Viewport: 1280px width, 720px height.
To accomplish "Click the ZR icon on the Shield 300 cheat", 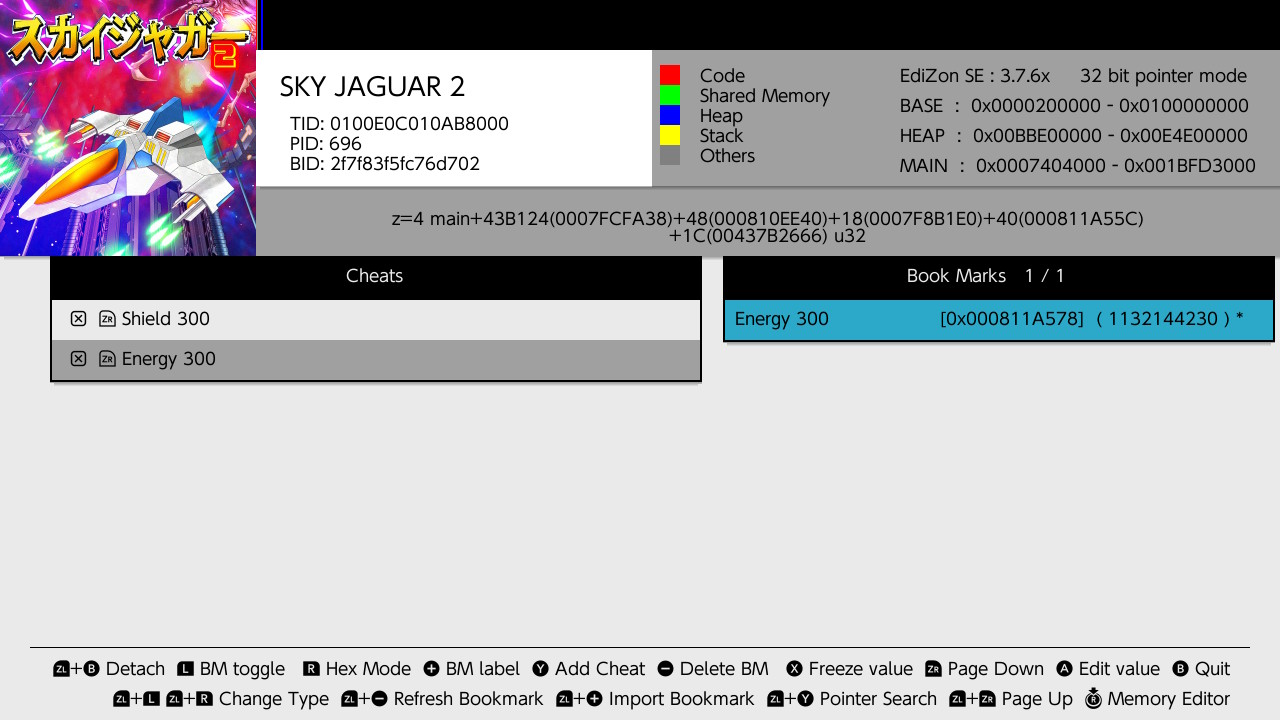I will [x=107, y=319].
